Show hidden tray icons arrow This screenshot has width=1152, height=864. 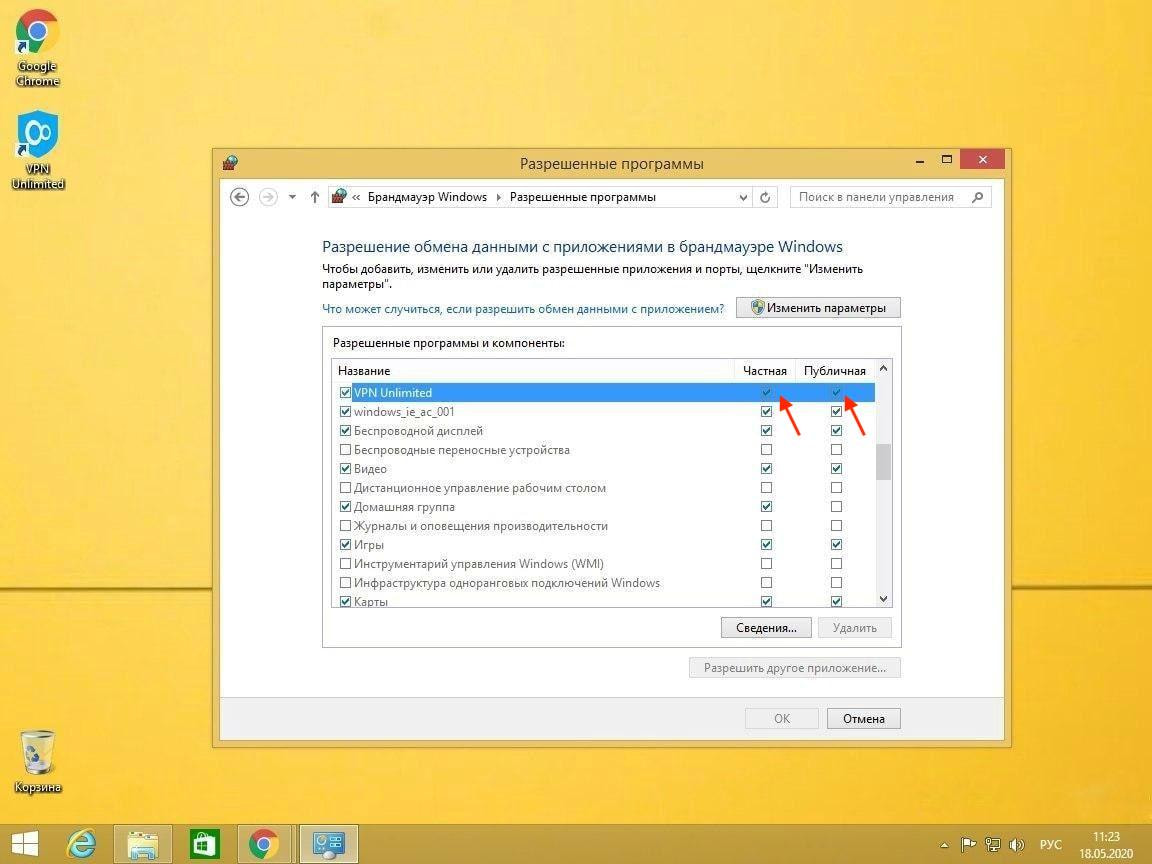pos(944,845)
